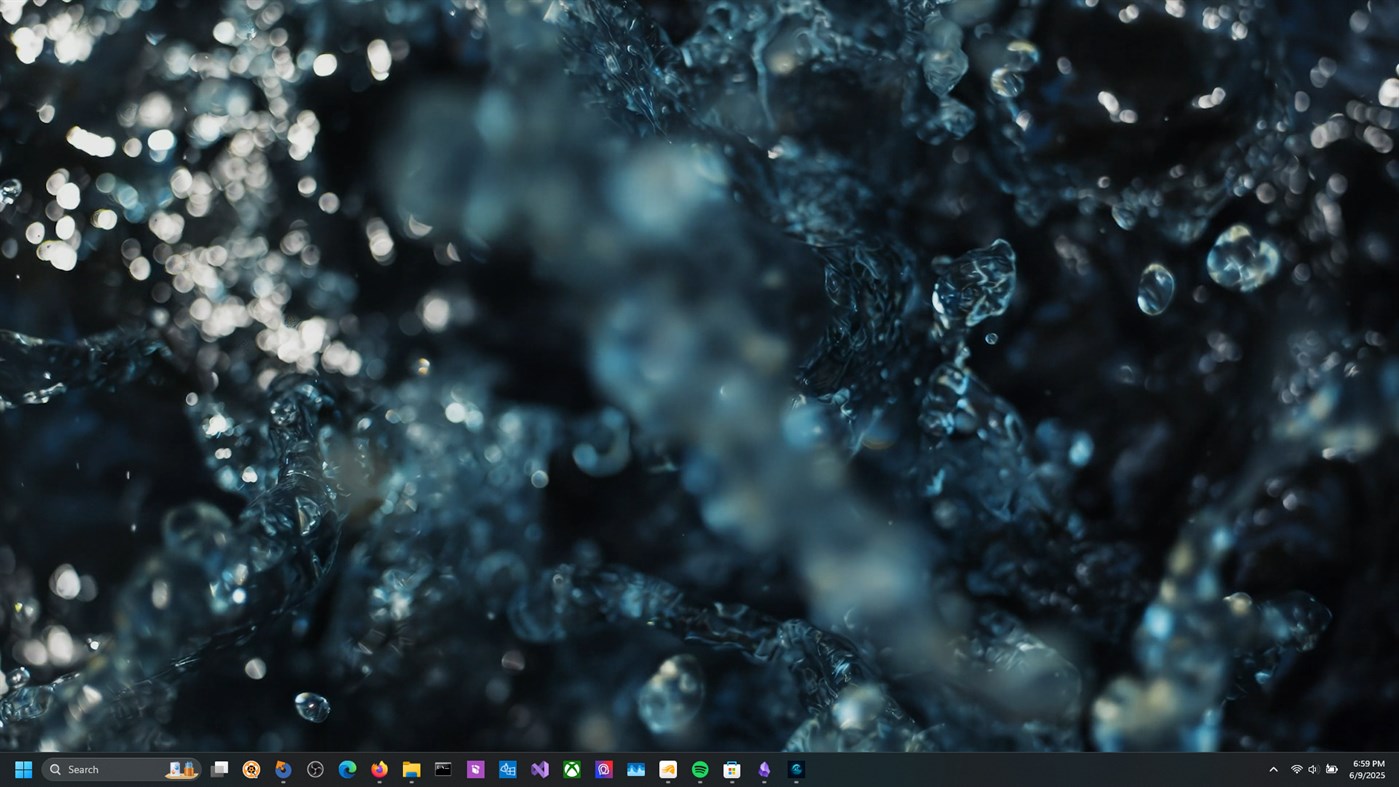Click the taskbar Search box
Image resolution: width=1399 pixels, height=787 pixels.
(x=110, y=769)
